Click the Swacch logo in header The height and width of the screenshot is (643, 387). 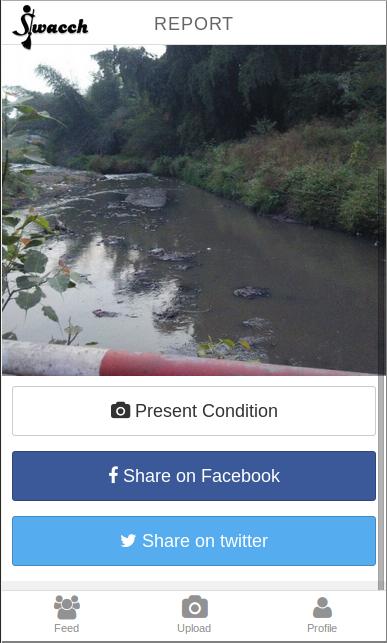point(50,27)
